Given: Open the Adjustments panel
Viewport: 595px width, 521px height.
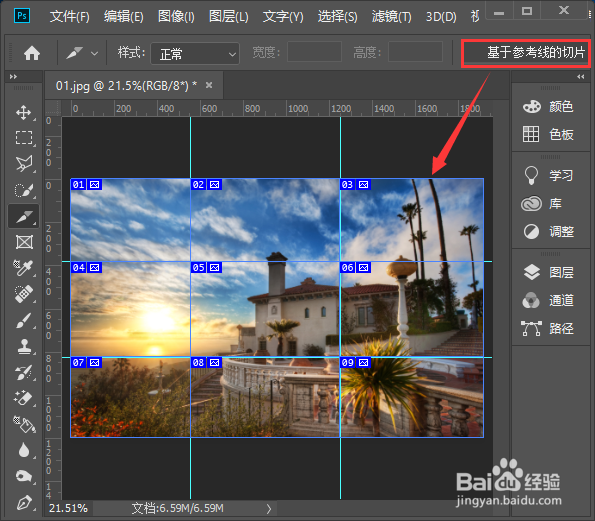Looking at the screenshot, I should [x=548, y=231].
